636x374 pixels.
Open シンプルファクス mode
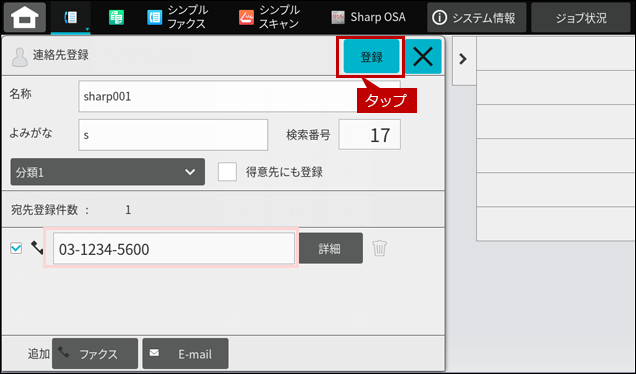tap(178, 17)
